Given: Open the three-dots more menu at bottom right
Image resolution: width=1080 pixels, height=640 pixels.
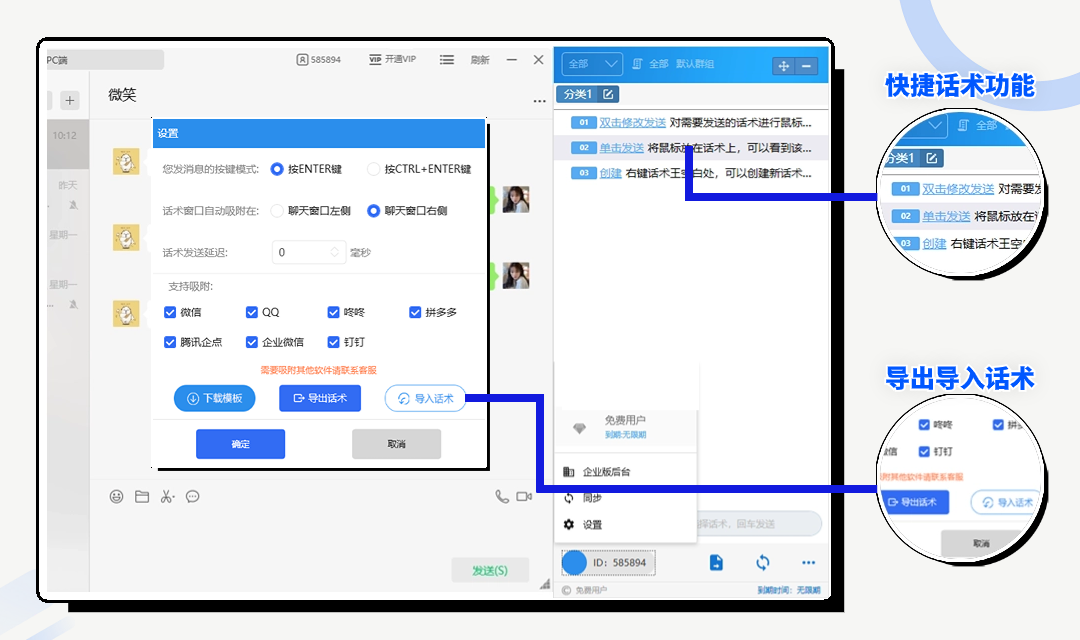Looking at the screenshot, I should pyautogui.click(x=808, y=563).
